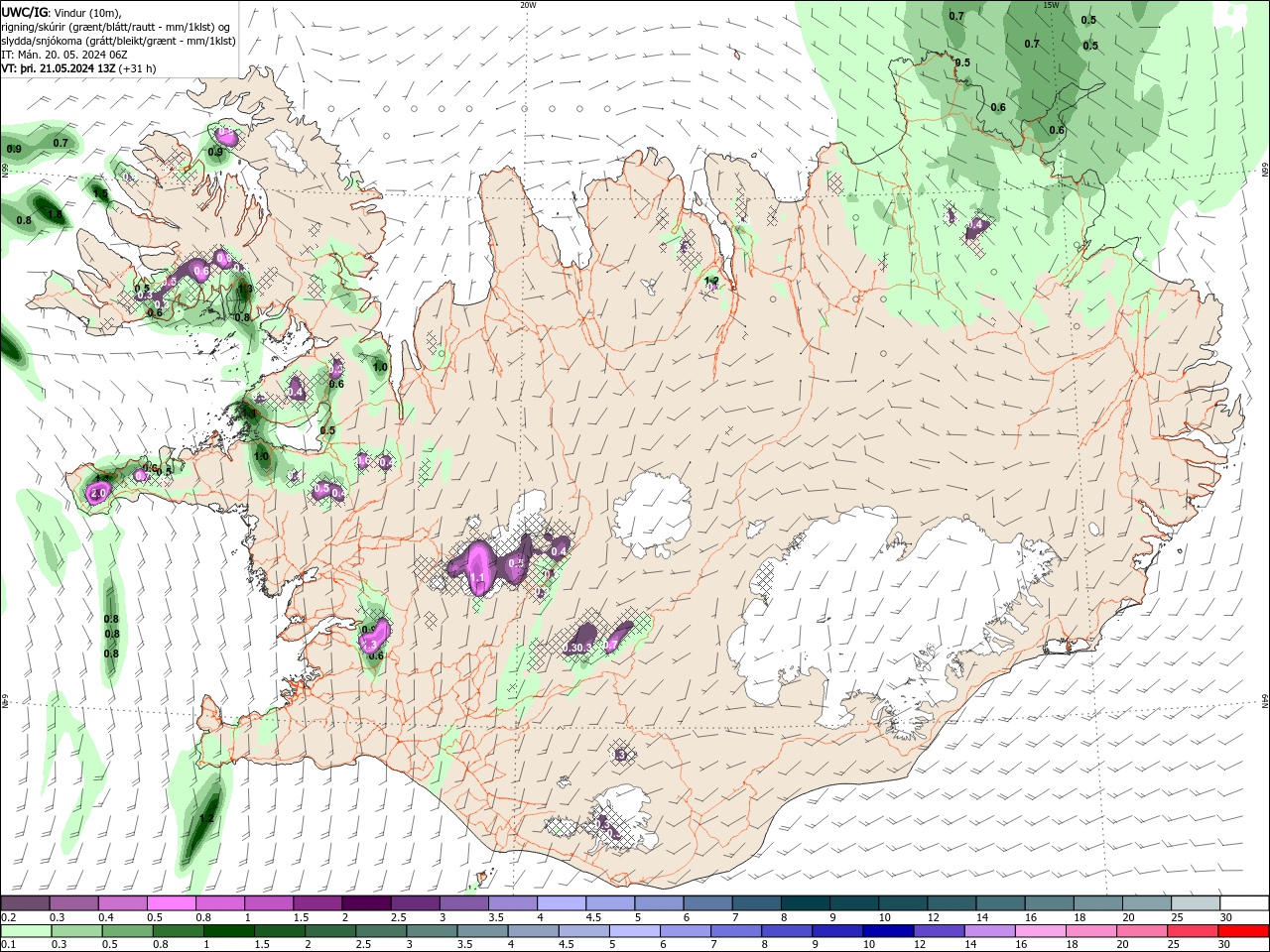
Task: Click palest green swatch between 0.1 and 0.3
Action: point(26,931)
